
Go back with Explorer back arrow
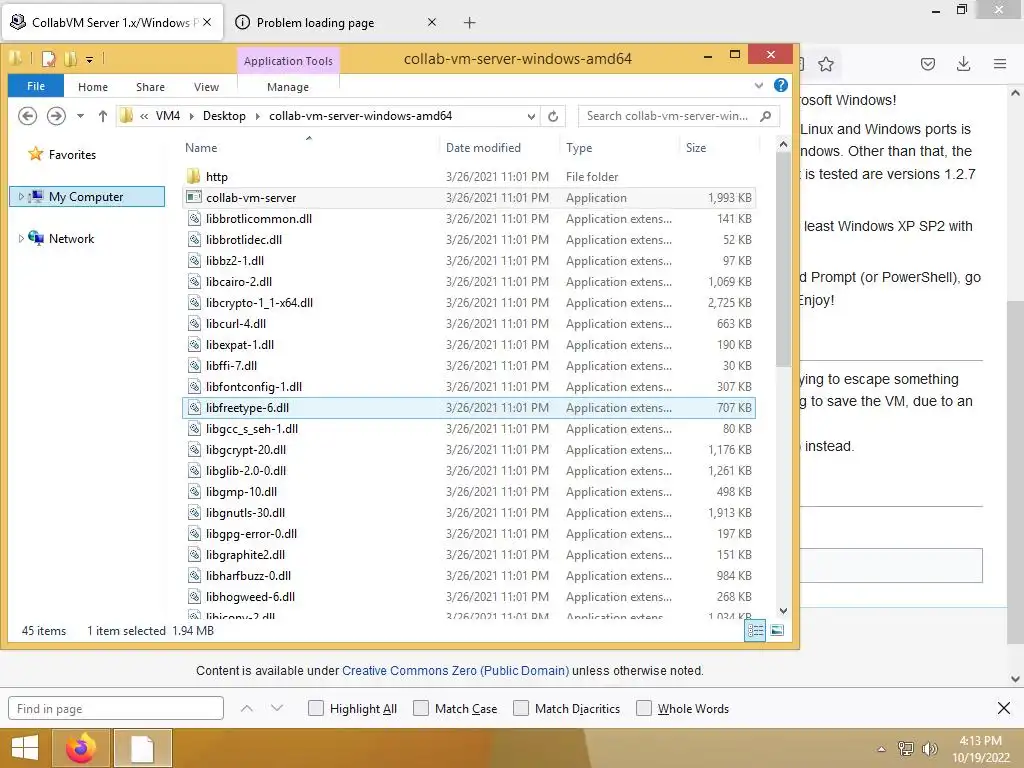click(x=27, y=116)
